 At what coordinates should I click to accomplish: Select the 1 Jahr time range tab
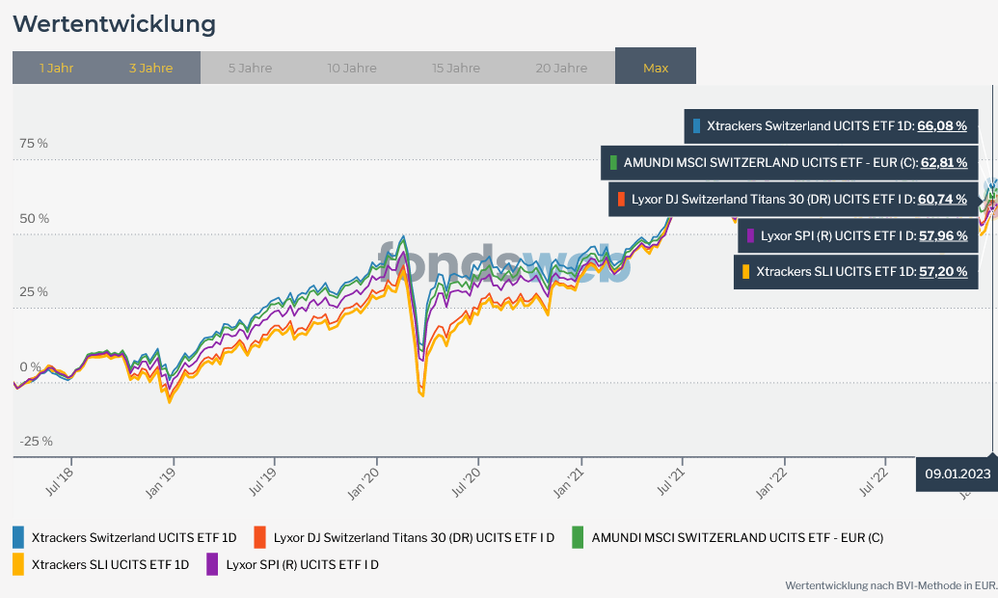57,68
